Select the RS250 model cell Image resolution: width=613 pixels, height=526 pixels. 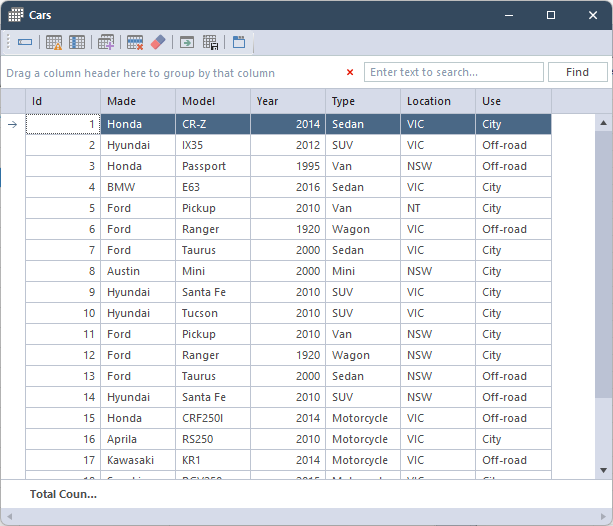(x=213, y=439)
